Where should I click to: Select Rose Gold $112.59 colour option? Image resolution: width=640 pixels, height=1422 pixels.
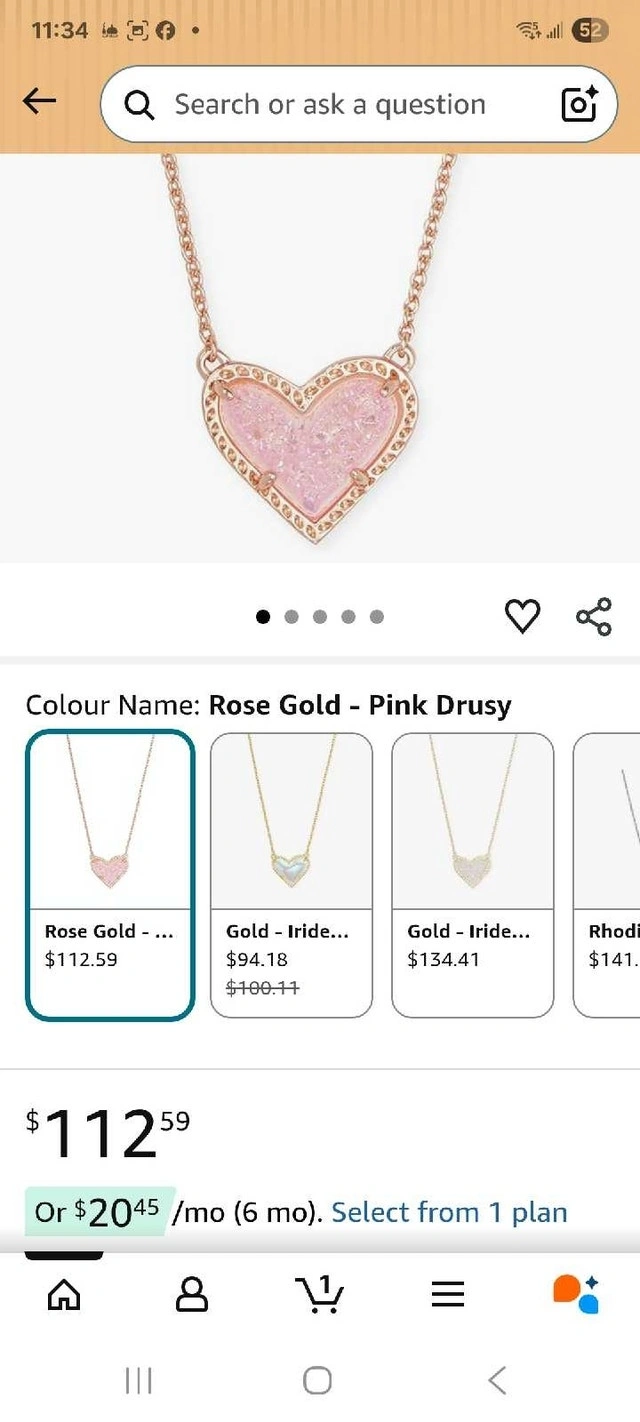click(110, 875)
